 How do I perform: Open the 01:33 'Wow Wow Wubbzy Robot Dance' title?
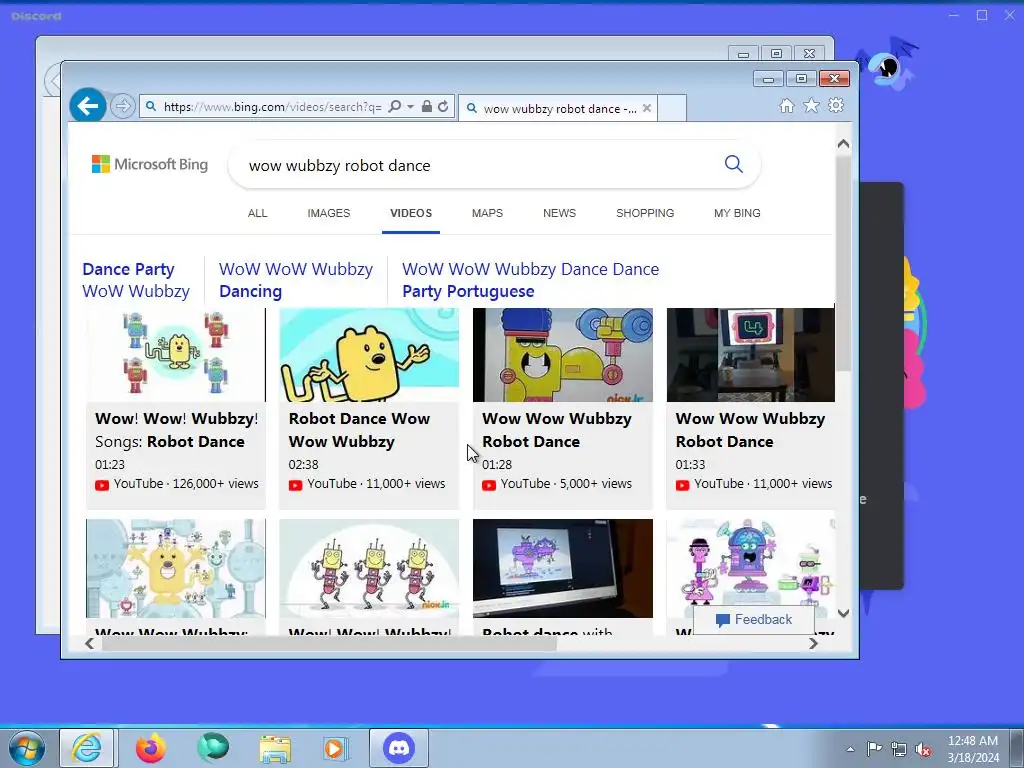[750, 430]
